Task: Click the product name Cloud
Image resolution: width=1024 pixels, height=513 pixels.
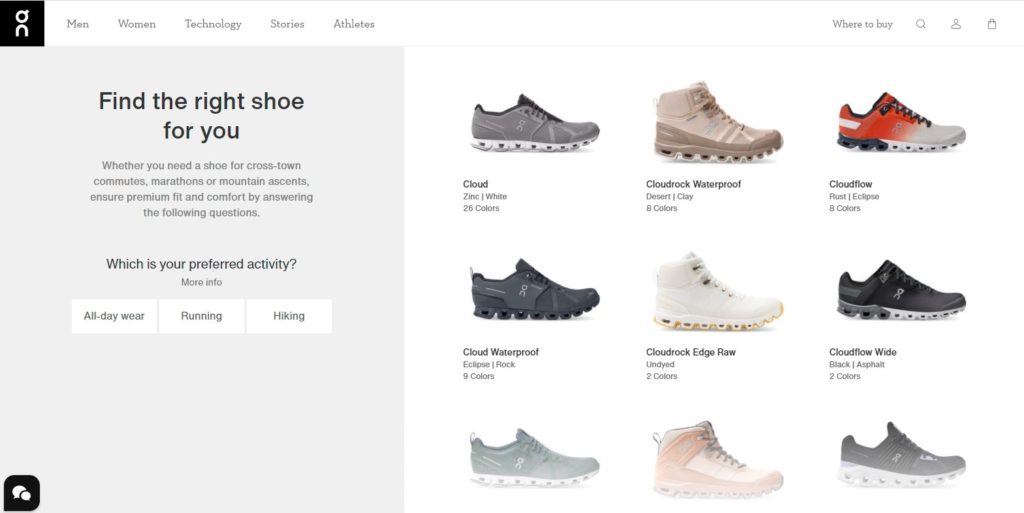Action: [475, 184]
